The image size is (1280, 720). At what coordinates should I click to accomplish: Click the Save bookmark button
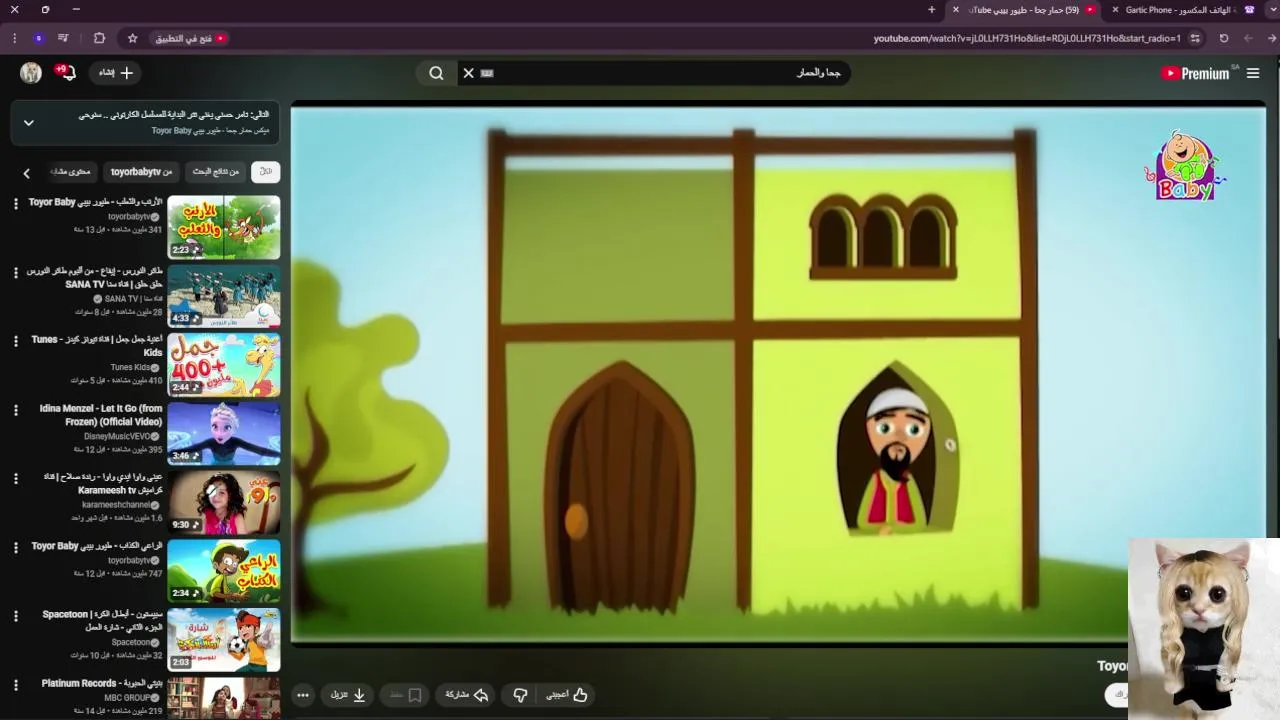click(x=405, y=694)
